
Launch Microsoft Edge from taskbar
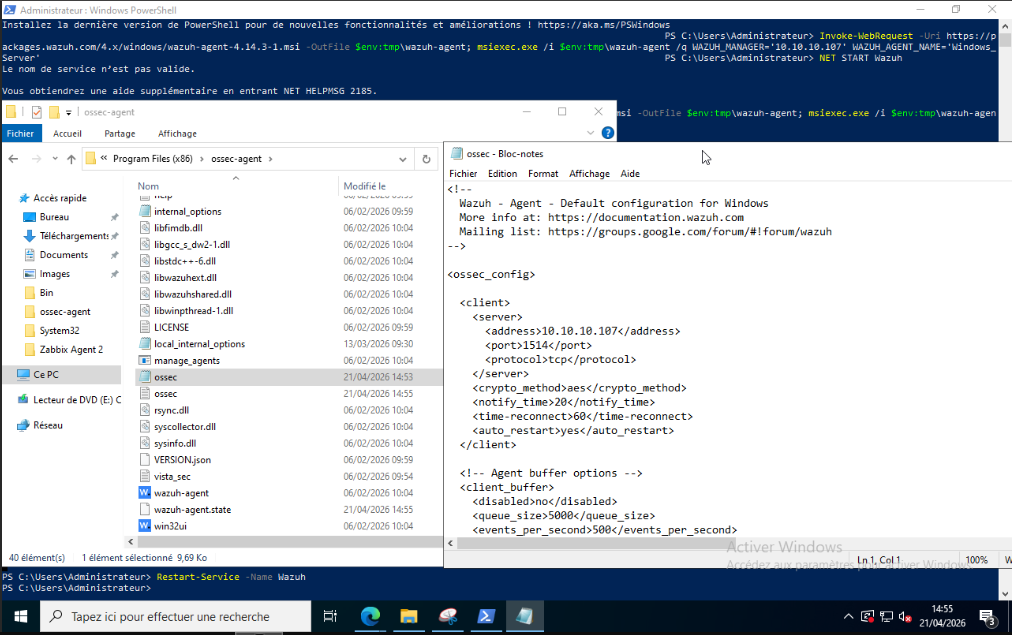coord(370,617)
